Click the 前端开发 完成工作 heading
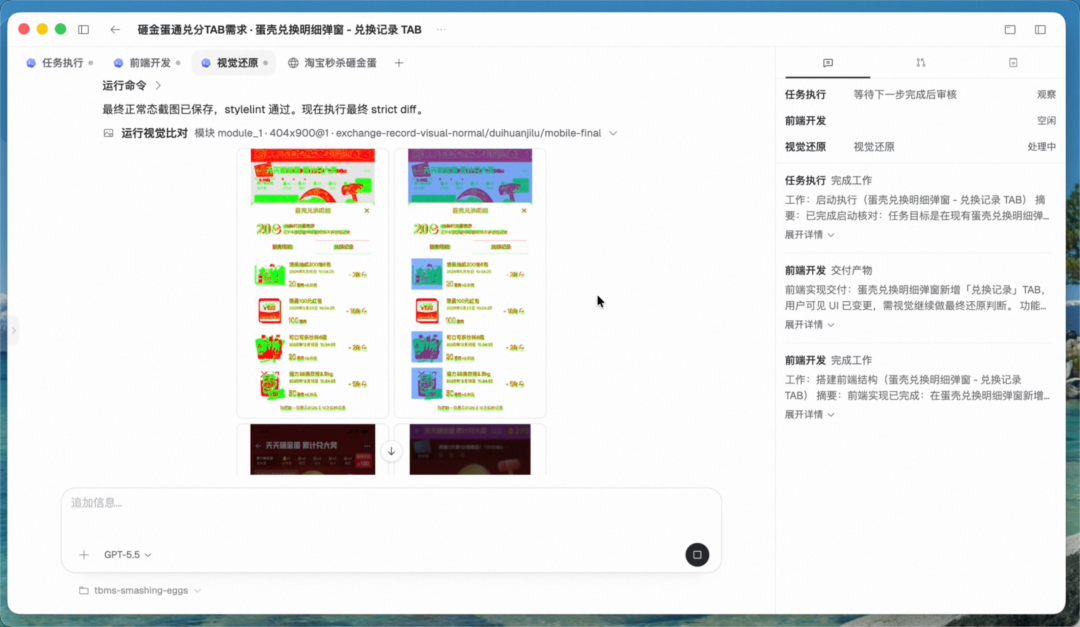The width and height of the screenshot is (1080, 627). pyautogui.click(x=829, y=360)
